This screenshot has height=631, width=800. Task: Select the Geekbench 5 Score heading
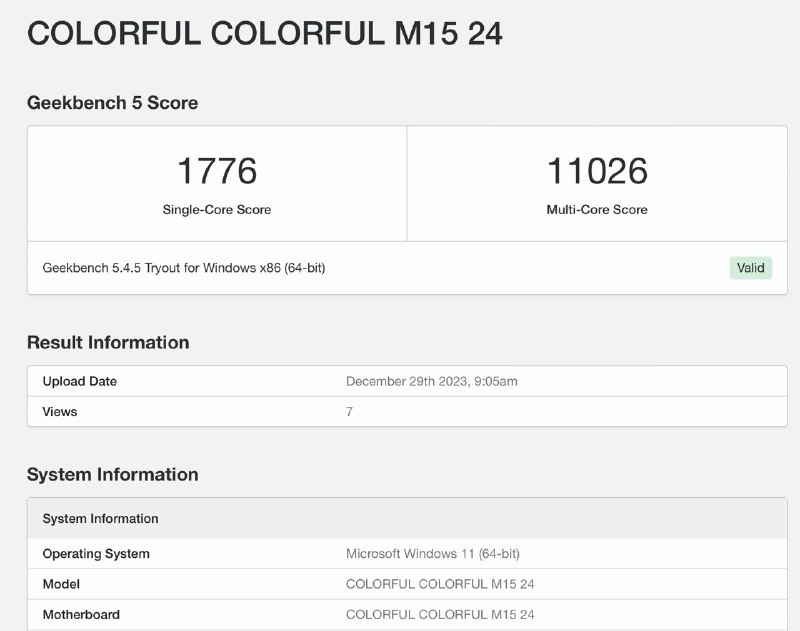coord(112,103)
